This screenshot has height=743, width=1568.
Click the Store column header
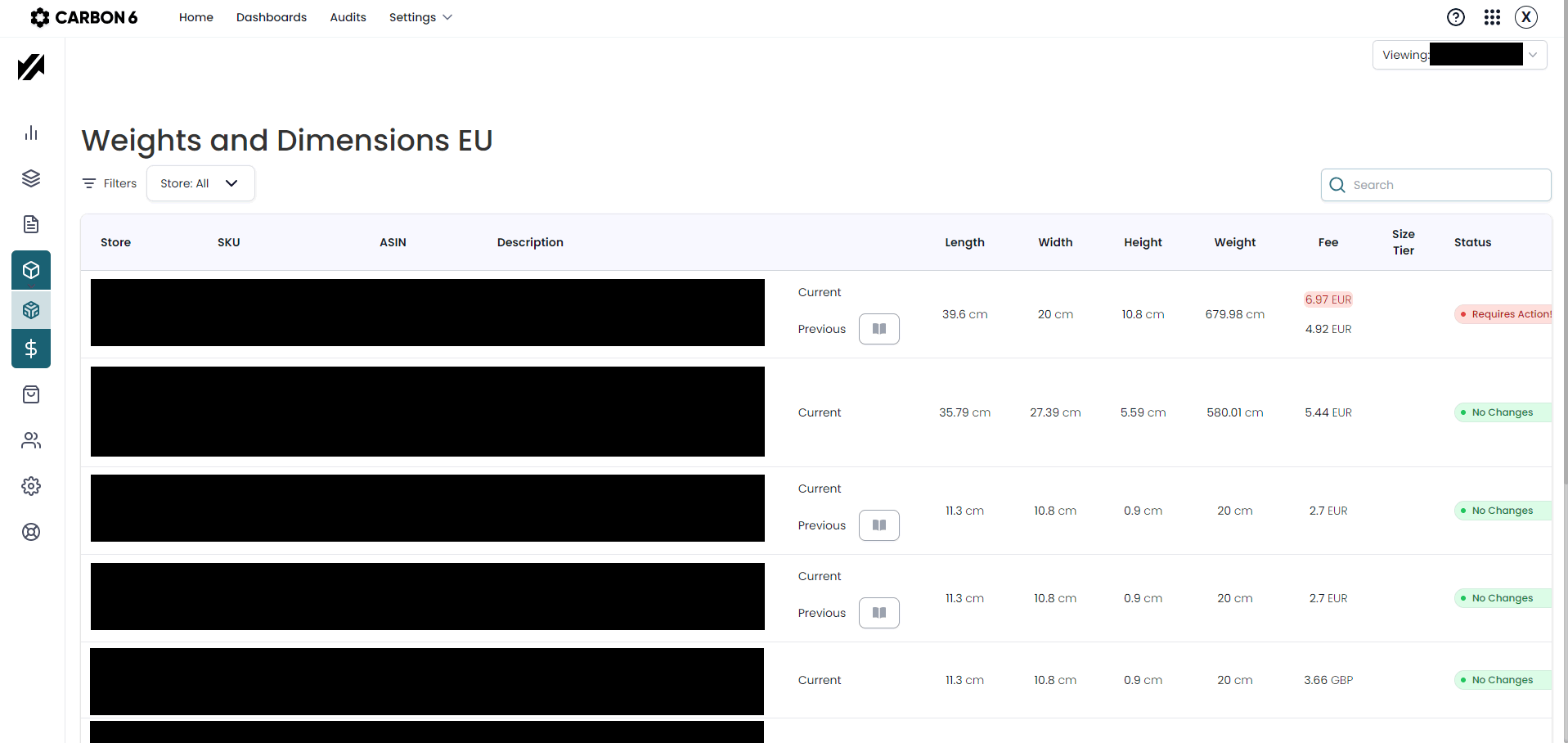pyautogui.click(x=115, y=242)
